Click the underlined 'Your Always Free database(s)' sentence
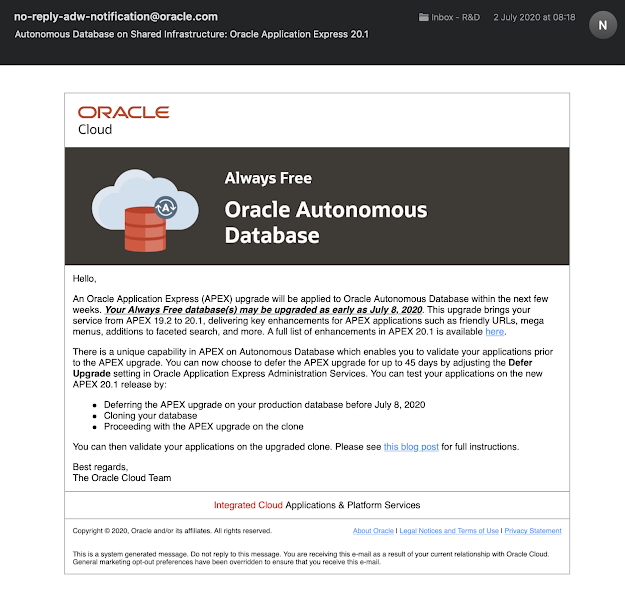The width and height of the screenshot is (625, 590). point(263,310)
